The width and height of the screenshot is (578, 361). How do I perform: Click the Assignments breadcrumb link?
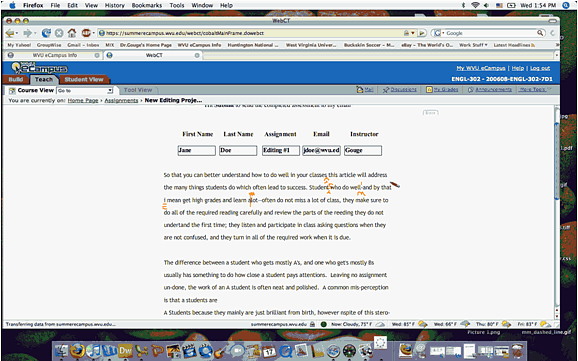121,100
